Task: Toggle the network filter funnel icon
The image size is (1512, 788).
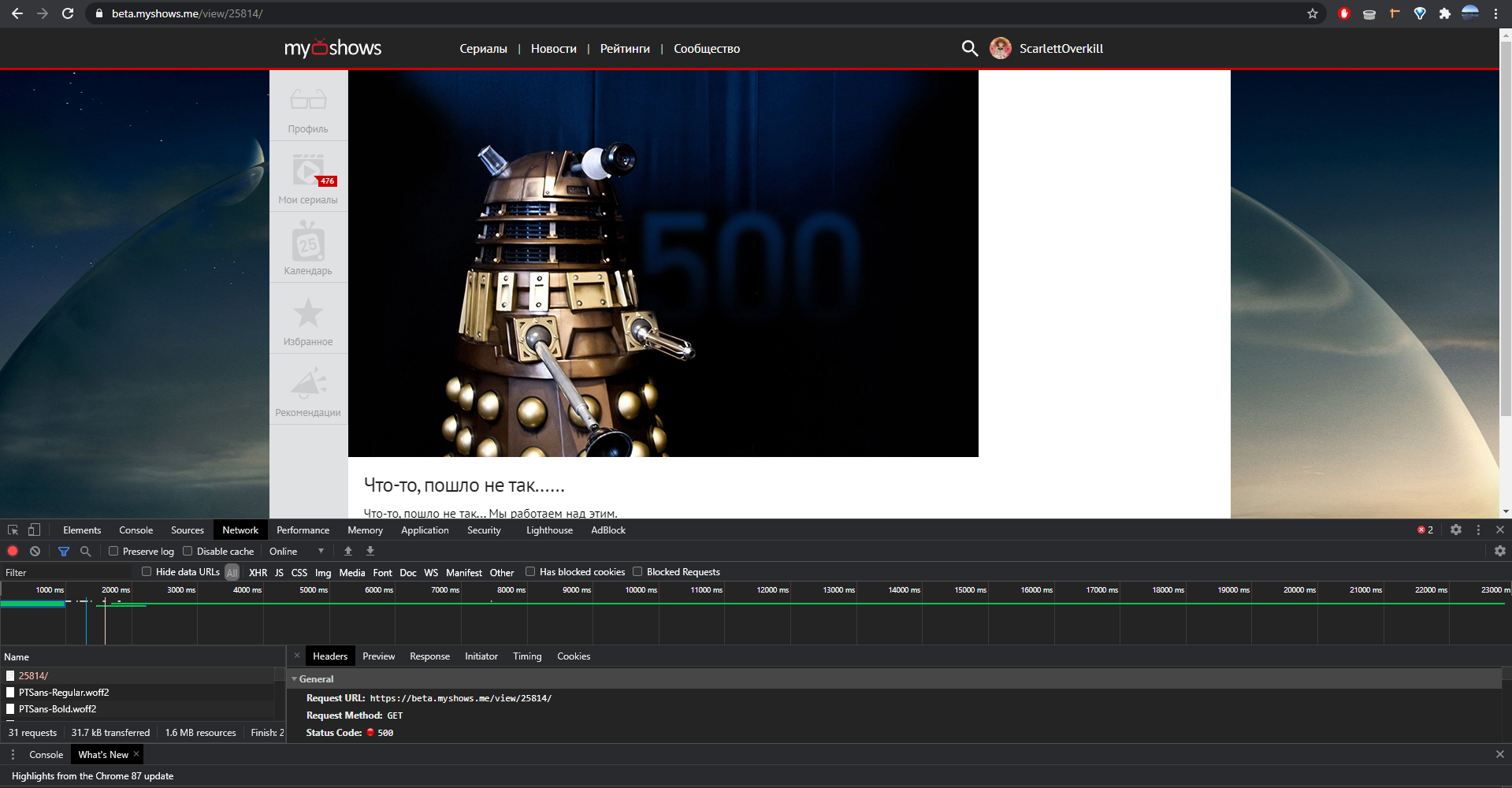Action: [64, 551]
